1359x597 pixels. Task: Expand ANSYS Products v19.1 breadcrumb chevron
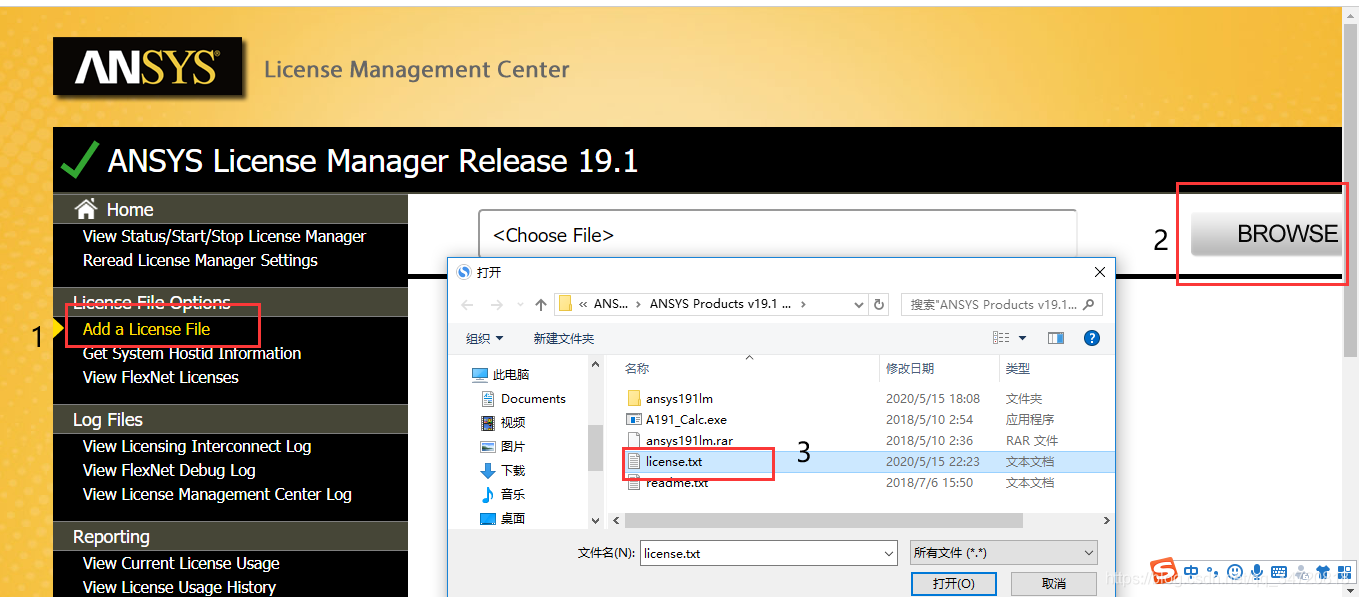click(804, 304)
